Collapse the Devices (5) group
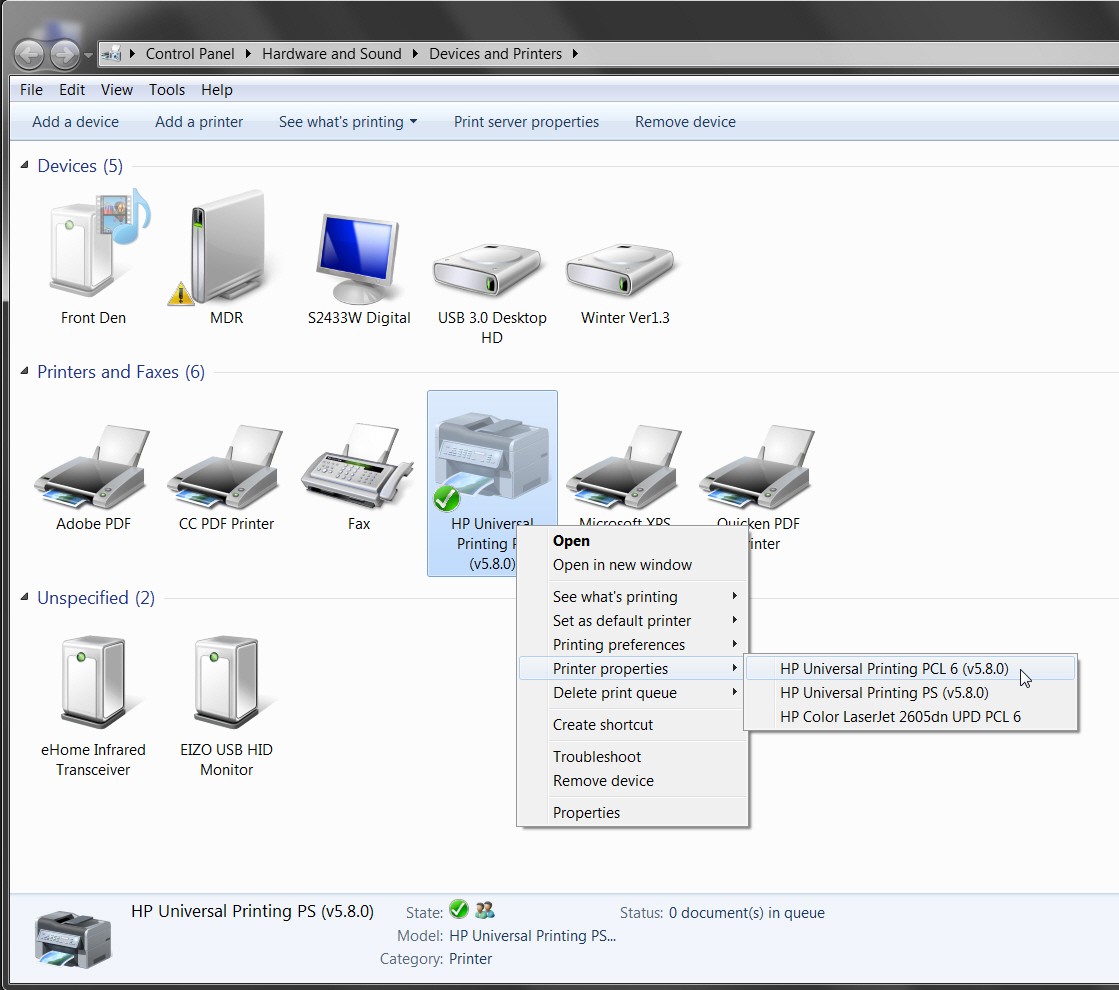 [24, 165]
